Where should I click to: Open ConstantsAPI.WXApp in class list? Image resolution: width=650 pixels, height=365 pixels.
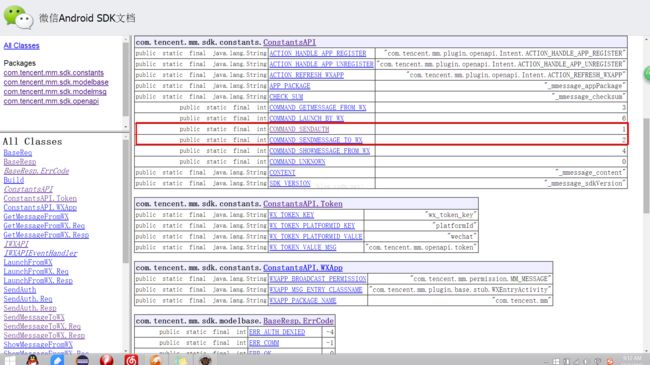click(x=40, y=207)
